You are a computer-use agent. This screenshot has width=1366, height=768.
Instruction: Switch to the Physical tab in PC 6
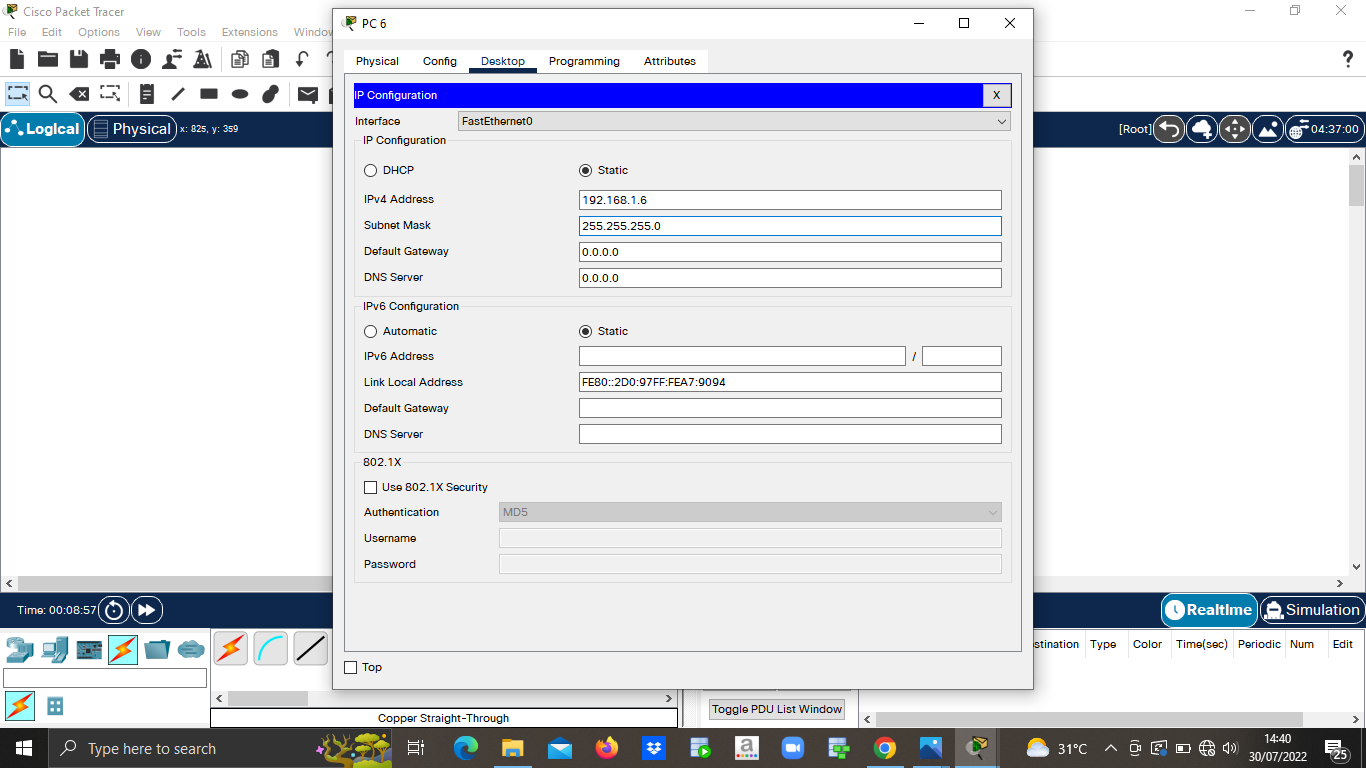click(x=377, y=61)
